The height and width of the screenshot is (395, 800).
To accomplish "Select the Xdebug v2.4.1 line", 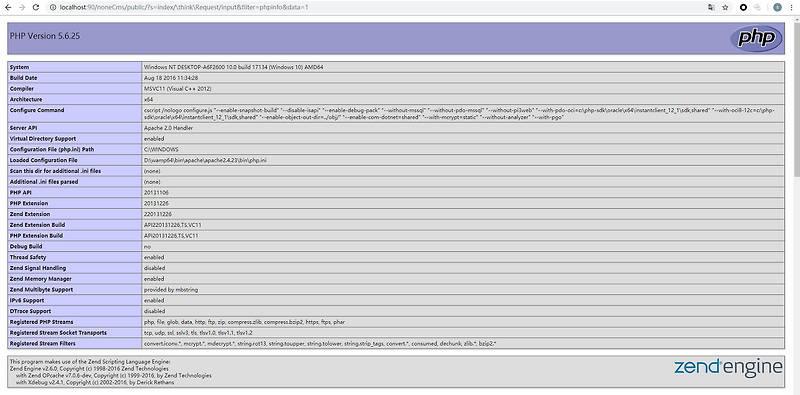I will pyautogui.click(x=95, y=382).
